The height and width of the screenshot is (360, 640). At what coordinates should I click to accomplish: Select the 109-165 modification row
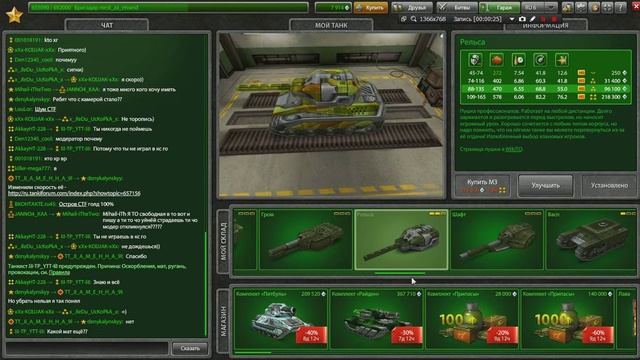coord(546,97)
